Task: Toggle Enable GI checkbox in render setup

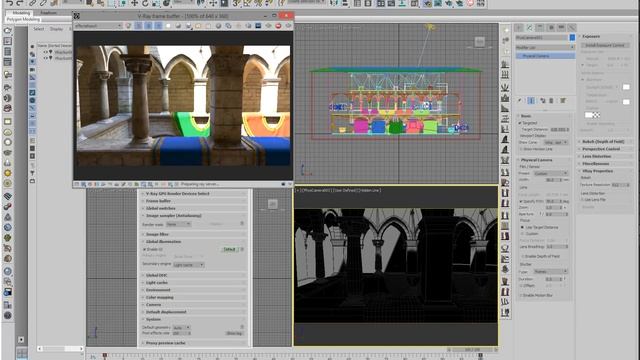Action: [x=144, y=249]
